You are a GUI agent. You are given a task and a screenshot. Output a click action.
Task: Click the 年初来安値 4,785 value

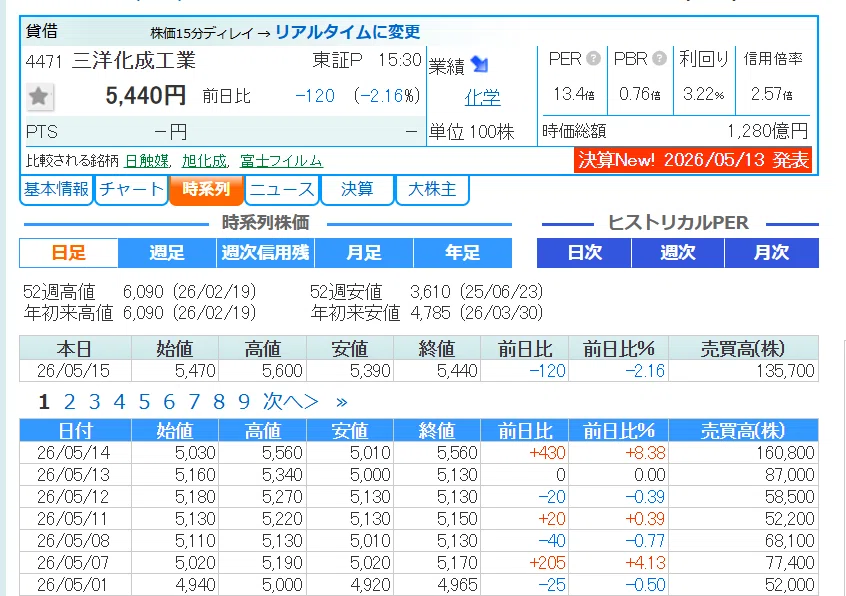430,313
